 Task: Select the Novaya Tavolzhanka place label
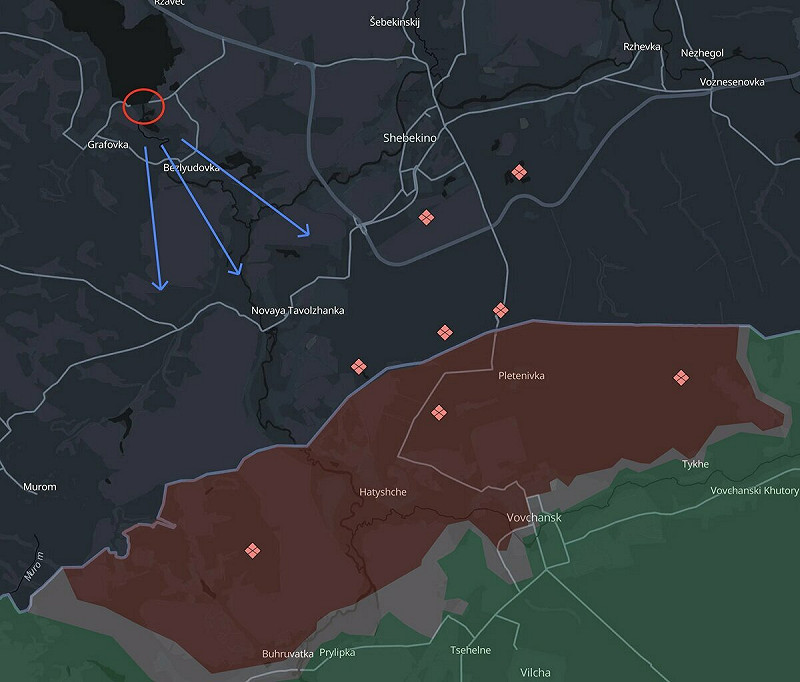point(298,311)
